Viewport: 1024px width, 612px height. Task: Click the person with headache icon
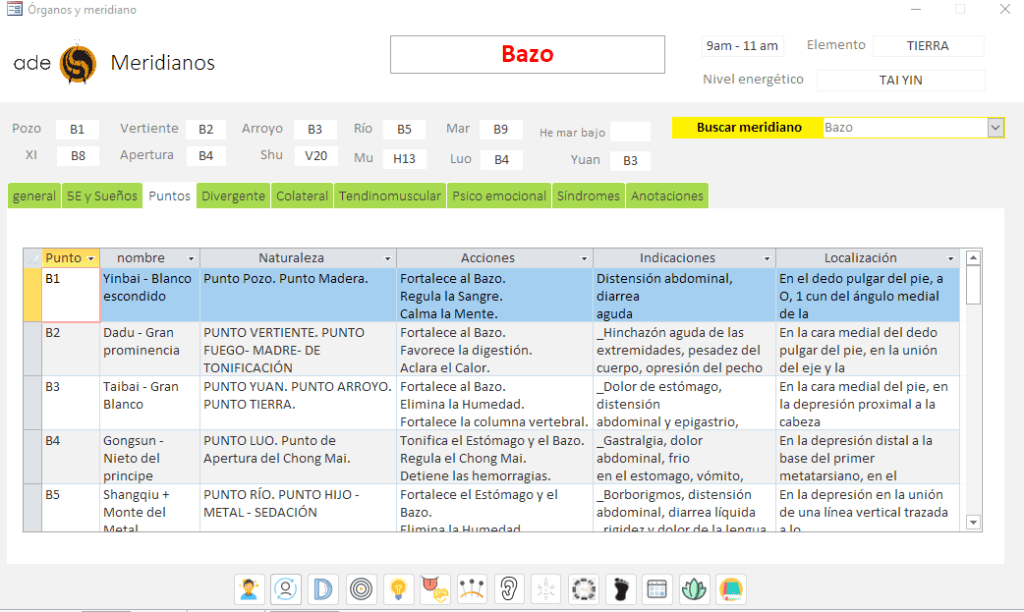(249, 589)
